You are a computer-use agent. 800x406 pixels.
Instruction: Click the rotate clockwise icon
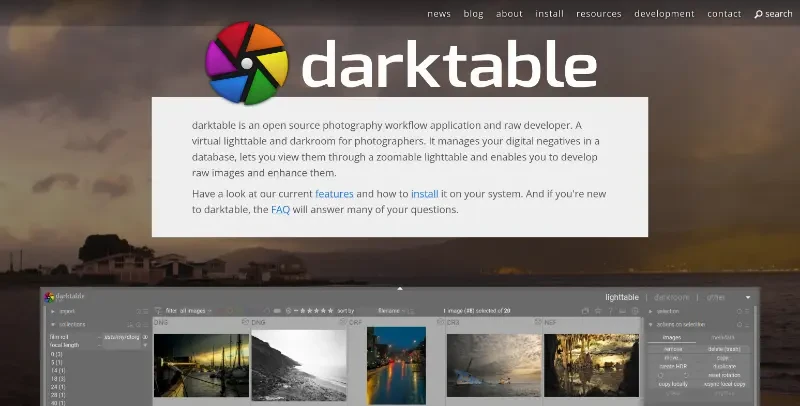click(x=686, y=375)
